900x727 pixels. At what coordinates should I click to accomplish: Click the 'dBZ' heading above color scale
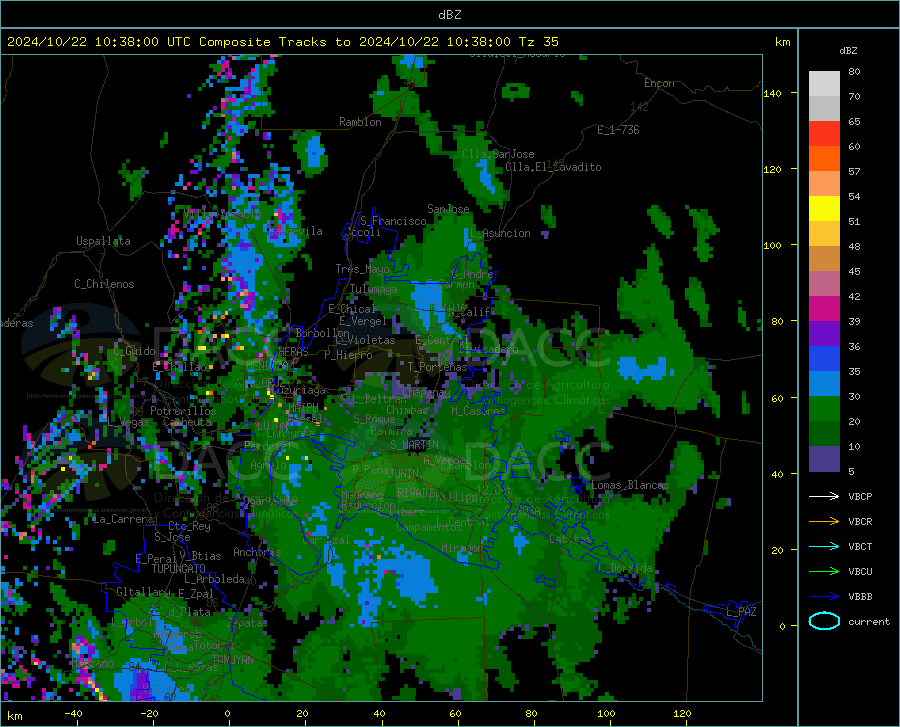coord(848,50)
